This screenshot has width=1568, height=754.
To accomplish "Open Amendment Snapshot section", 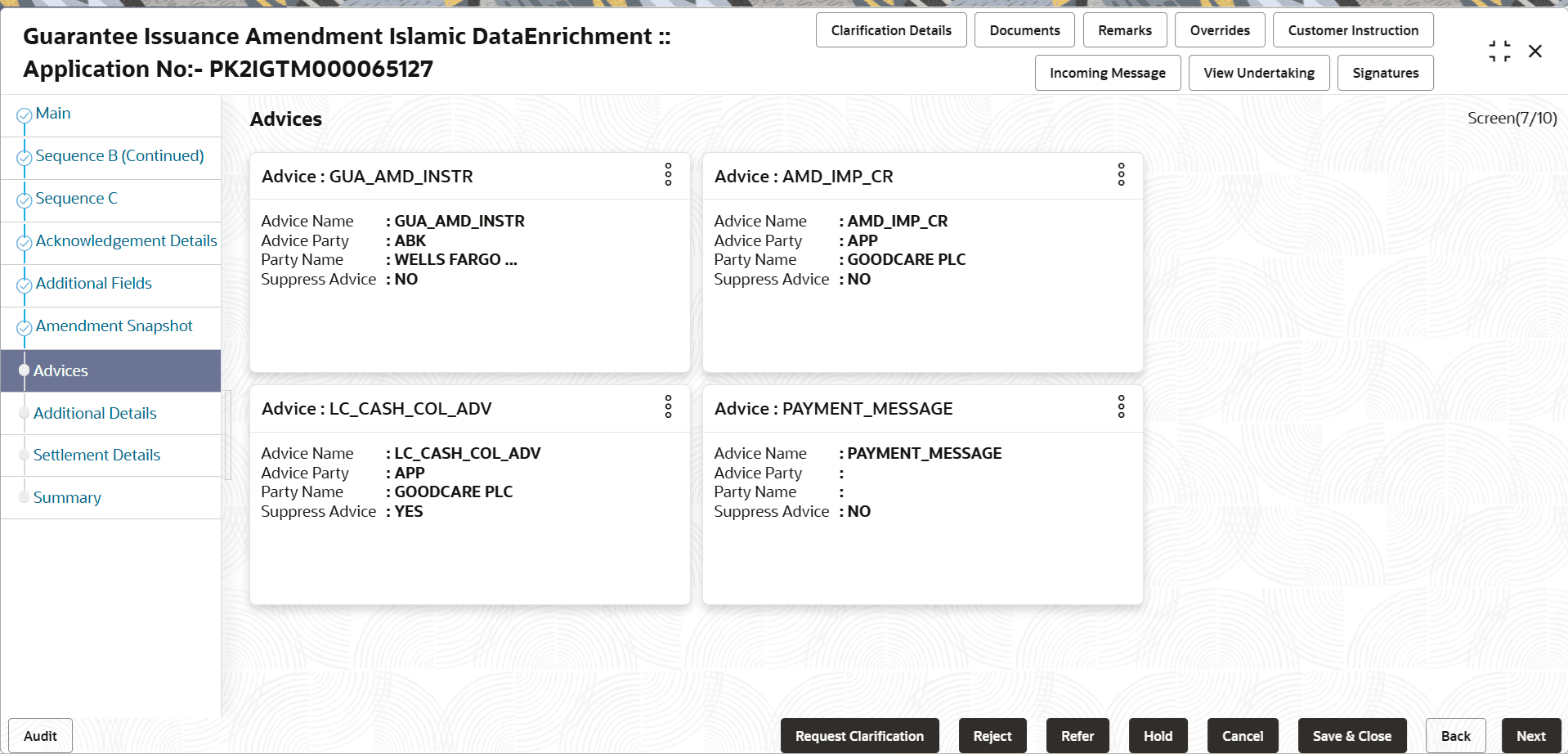I will coord(114,326).
